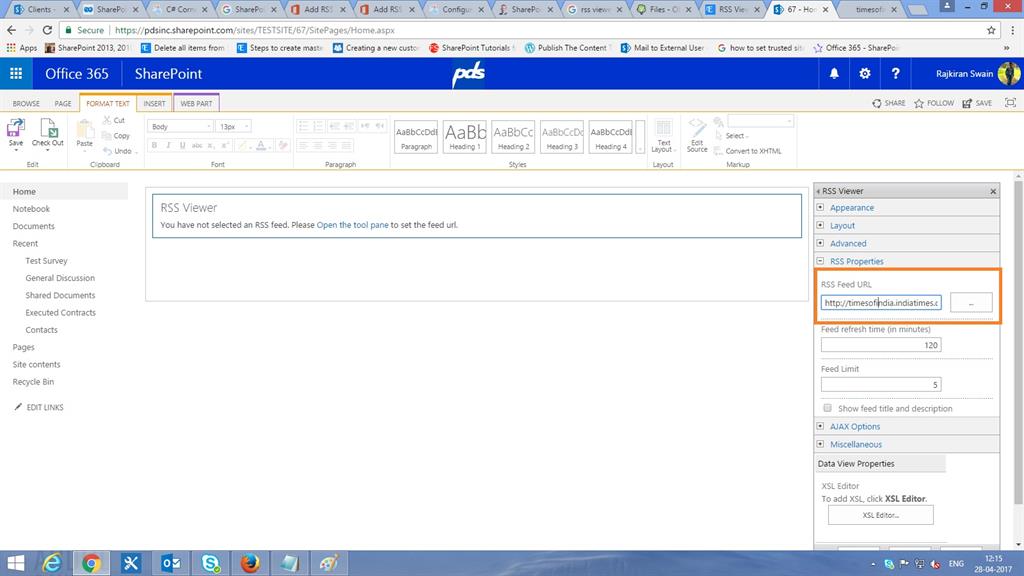This screenshot has height=576, width=1024.
Task: Expand the Appearance section
Action: [824, 207]
